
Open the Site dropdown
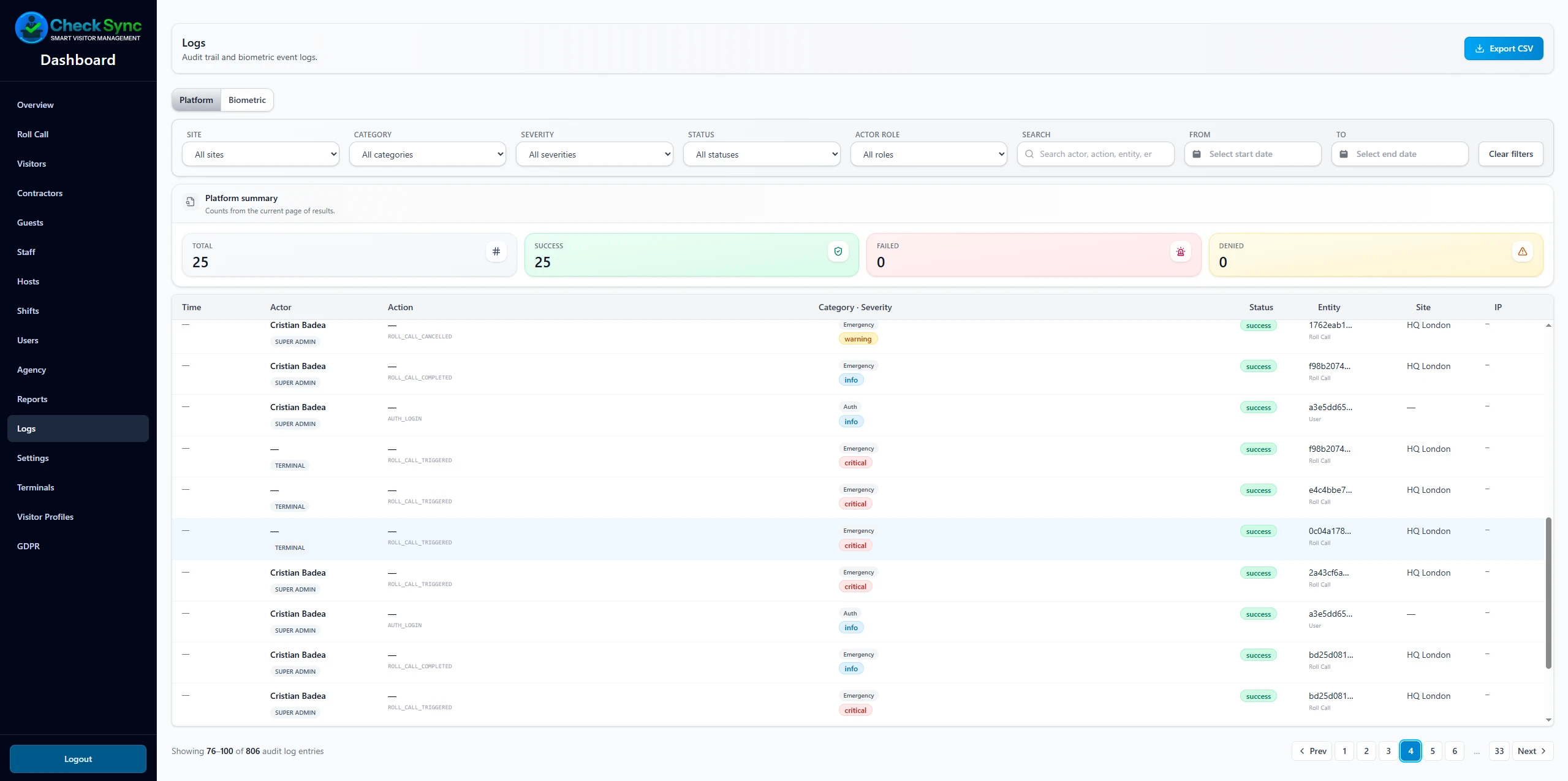click(x=260, y=154)
